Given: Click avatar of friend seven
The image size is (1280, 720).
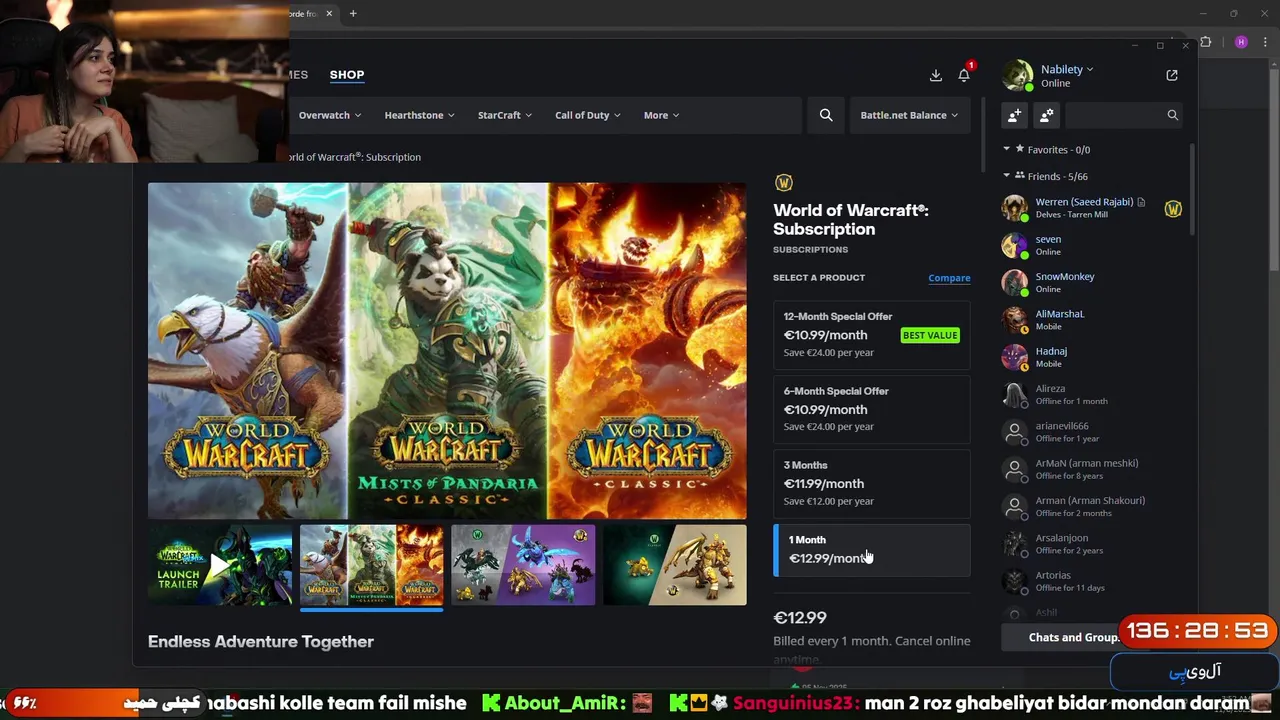Looking at the screenshot, I should click(x=1015, y=245).
